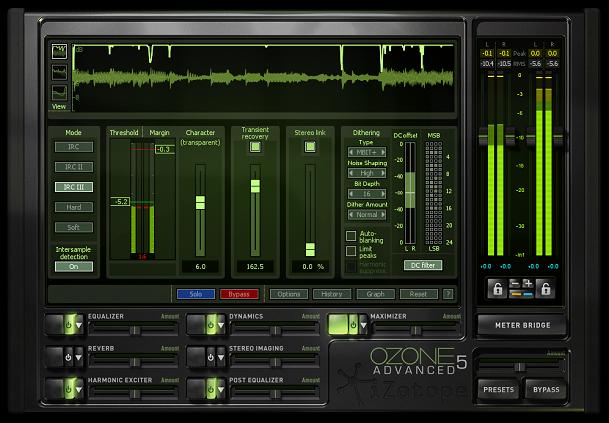Screen dimensions: 609x423
Task: Click the input gain lock icon
Action: [498, 289]
